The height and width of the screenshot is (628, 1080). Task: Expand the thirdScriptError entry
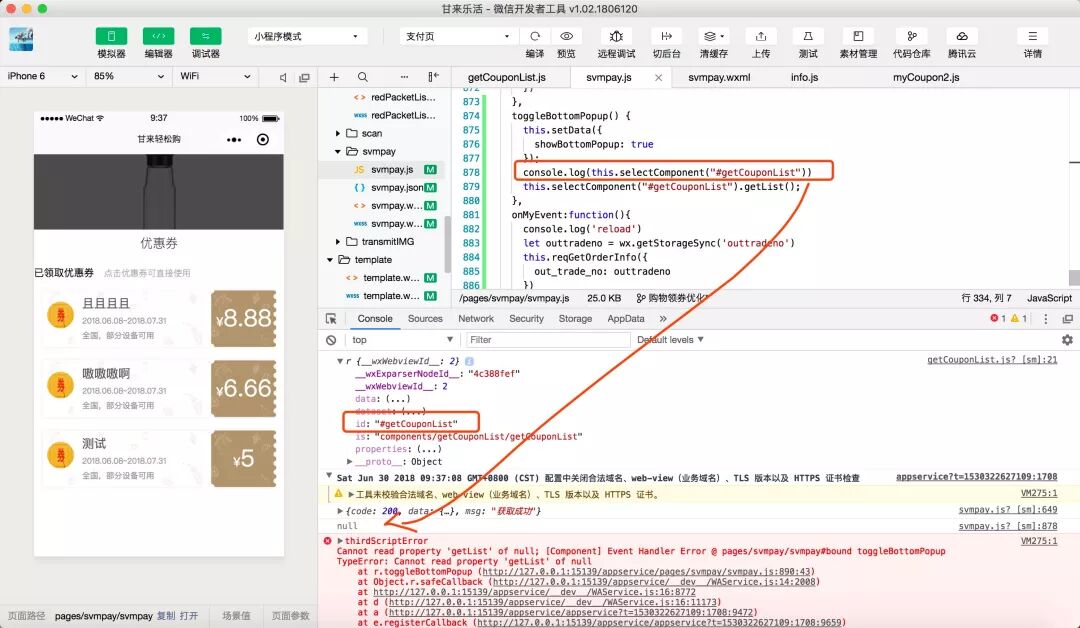click(x=340, y=541)
